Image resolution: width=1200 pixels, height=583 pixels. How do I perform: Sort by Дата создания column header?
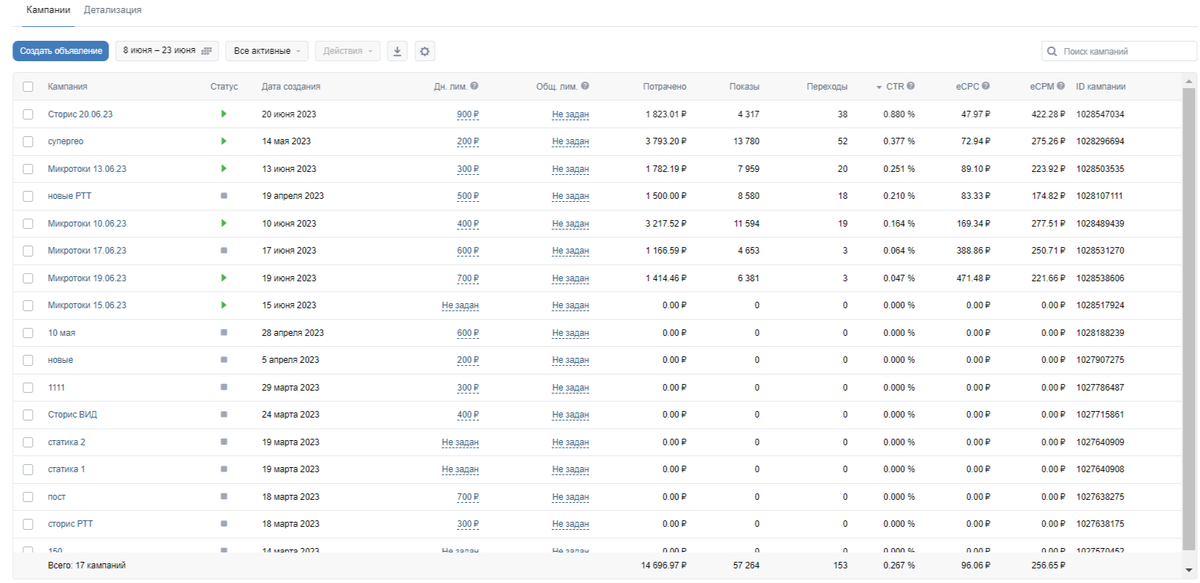click(291, 87)
